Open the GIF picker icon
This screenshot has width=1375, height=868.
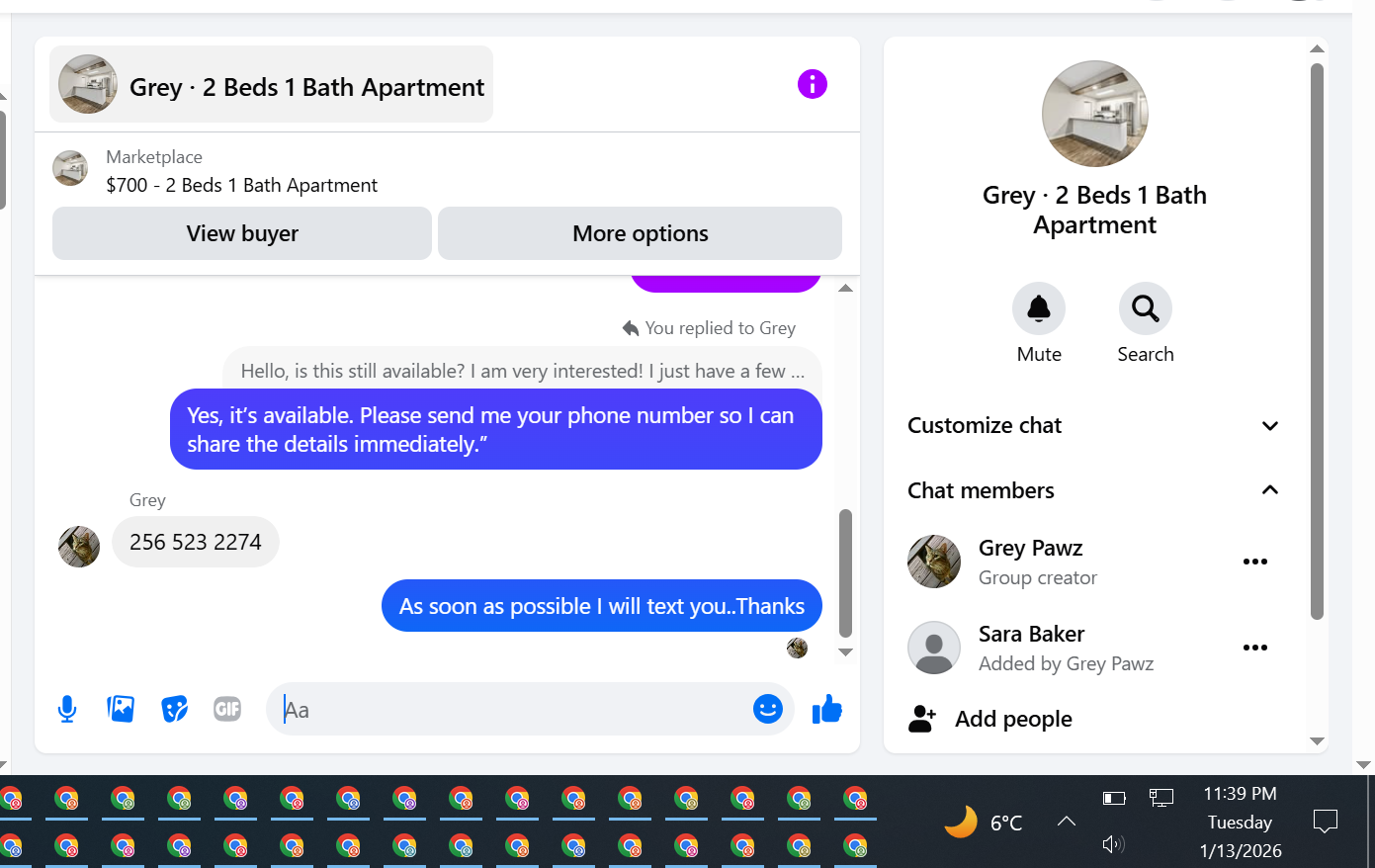click(227, 709)
